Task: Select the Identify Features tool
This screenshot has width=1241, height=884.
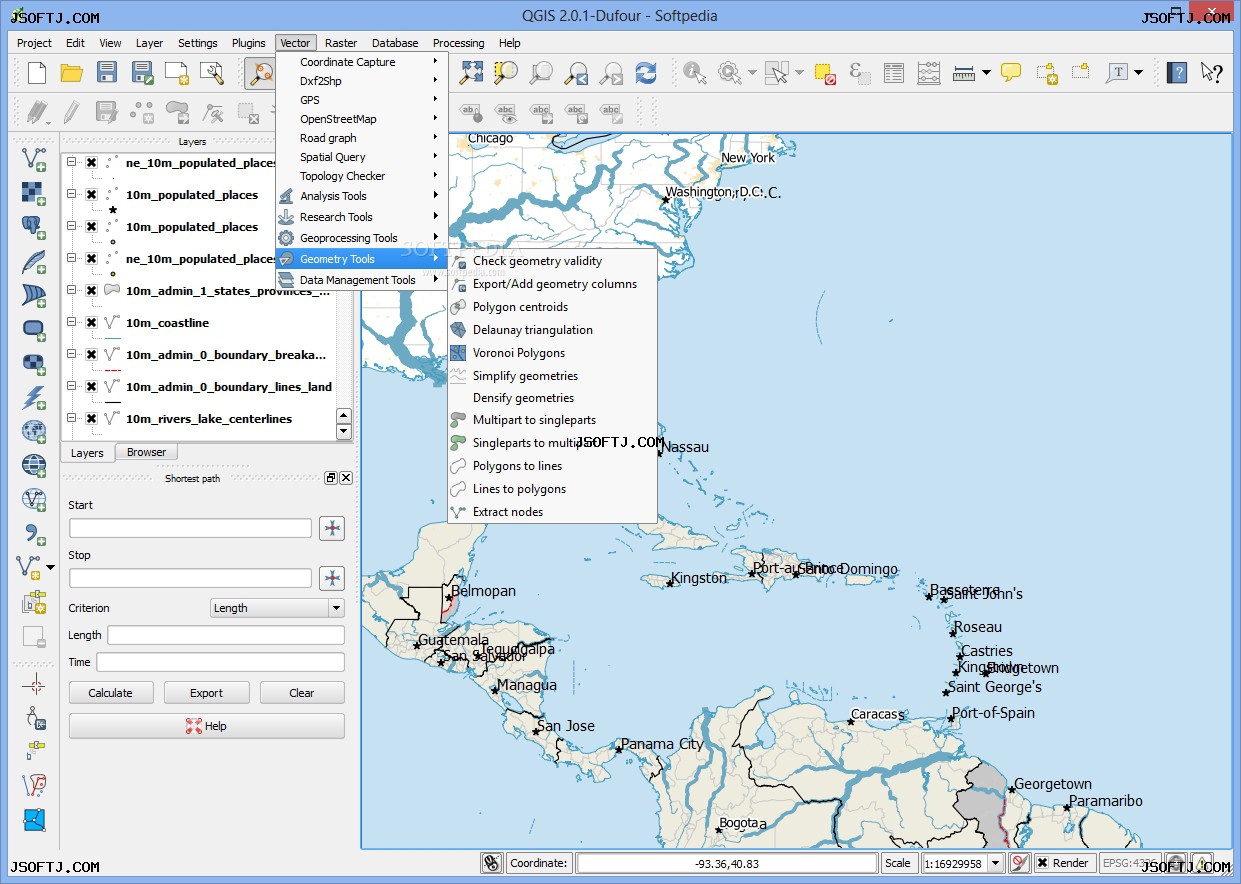Action: click(694, 72)
